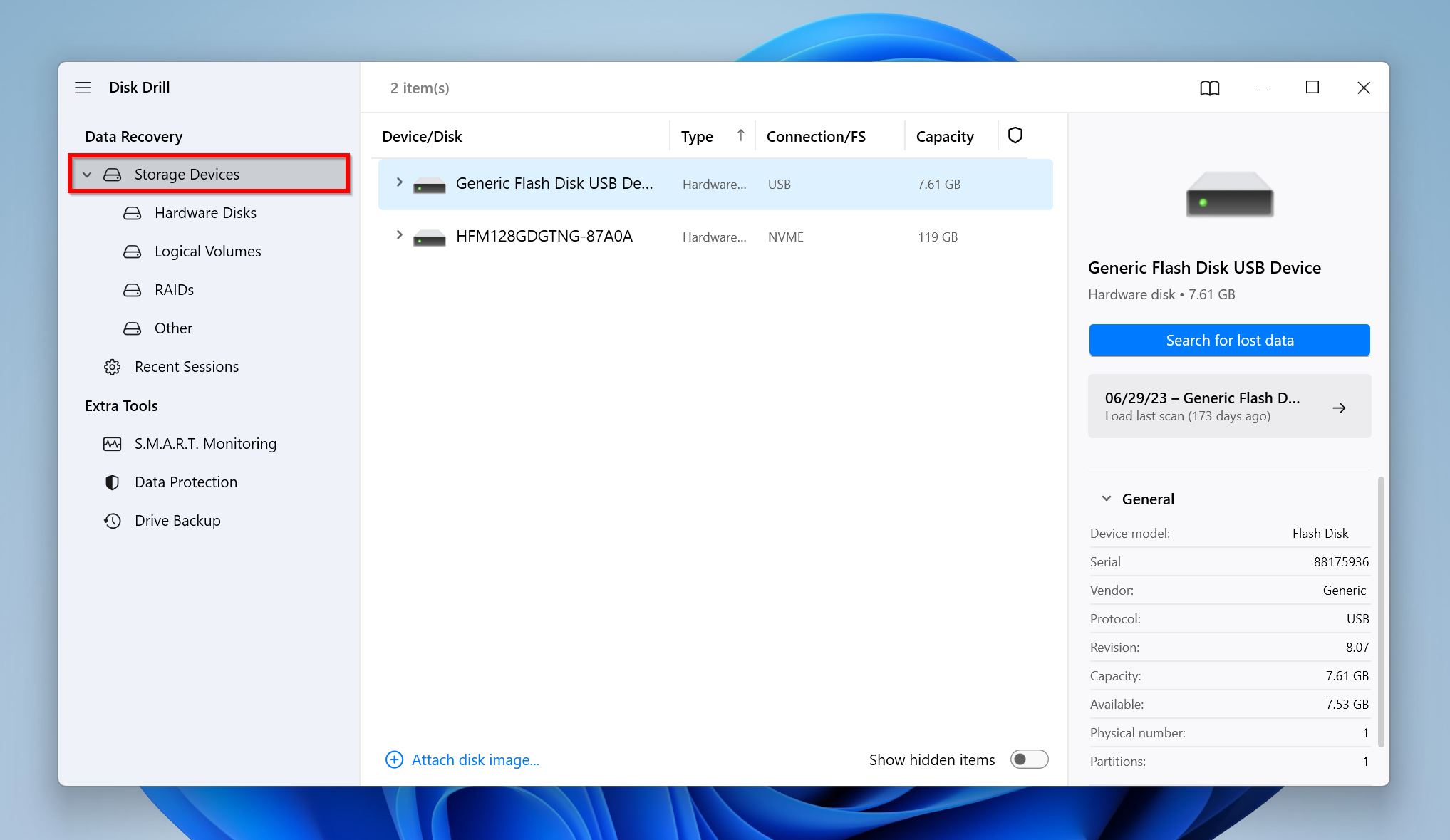Viewport: 1450px width, 840px height.
Task: Click Search for lost data button
Action: (x=1229, y=340)
